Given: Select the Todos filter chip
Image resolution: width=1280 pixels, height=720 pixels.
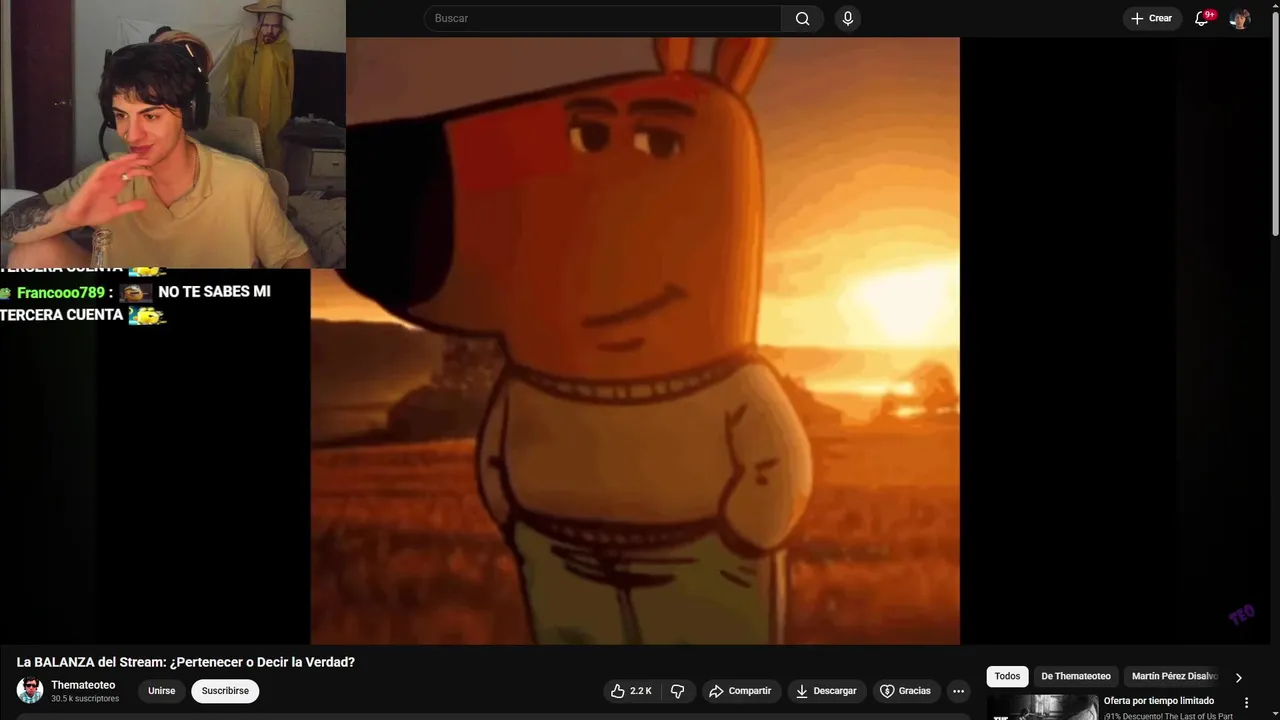Looking at the screenshot, I should pyautogui.click(x=1007, y=676).
